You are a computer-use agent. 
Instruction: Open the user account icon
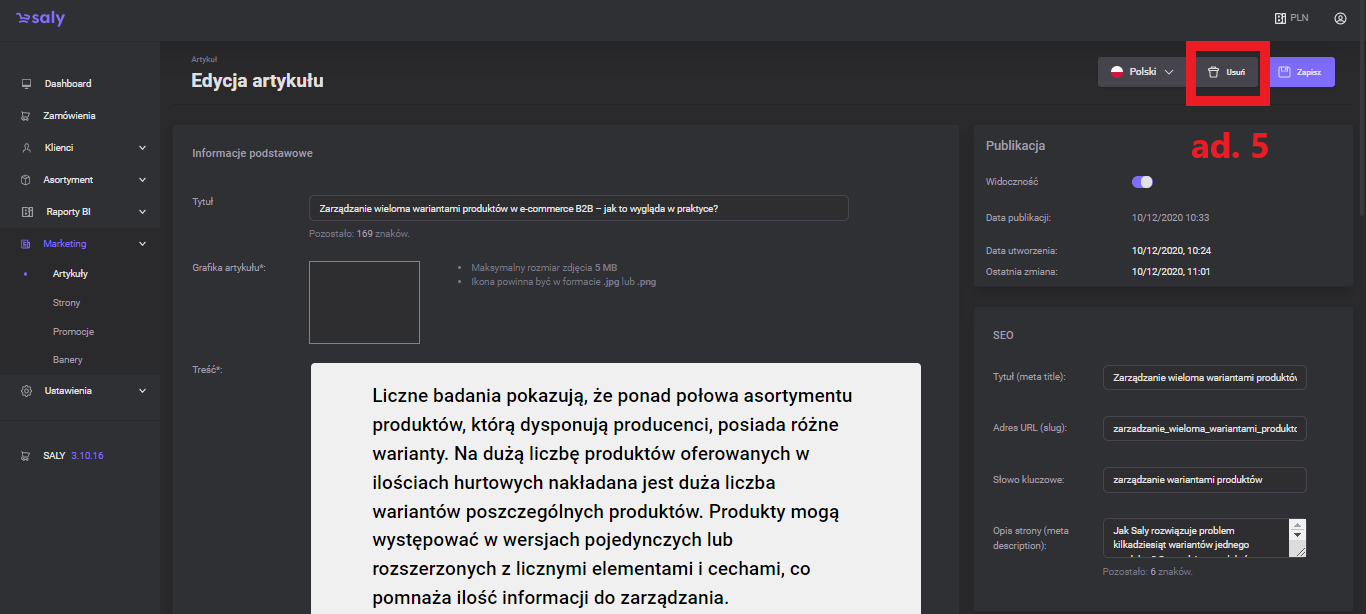[x=1340, y=18]
